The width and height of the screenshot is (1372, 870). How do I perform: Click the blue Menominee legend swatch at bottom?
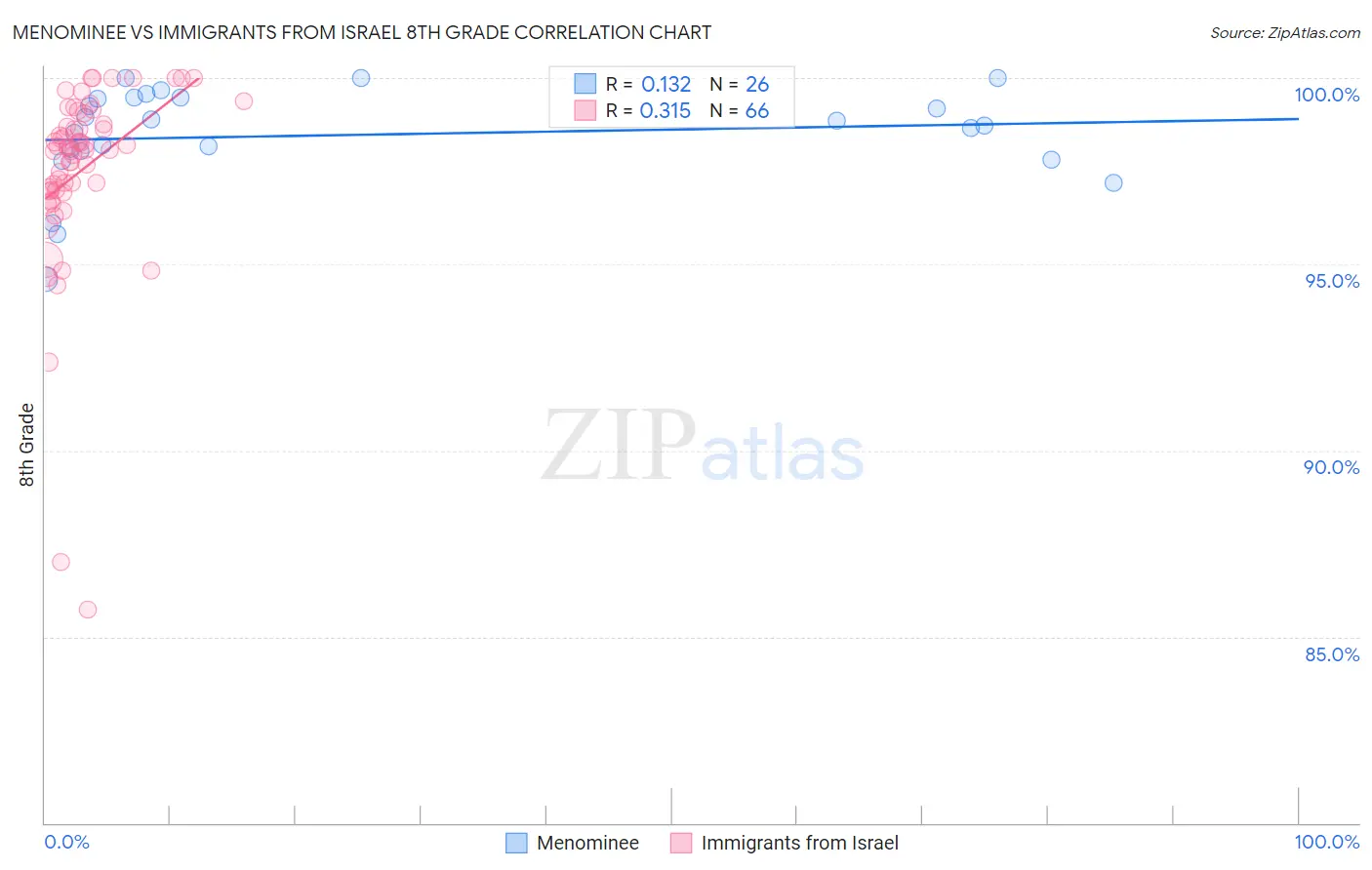pos(516,843)
